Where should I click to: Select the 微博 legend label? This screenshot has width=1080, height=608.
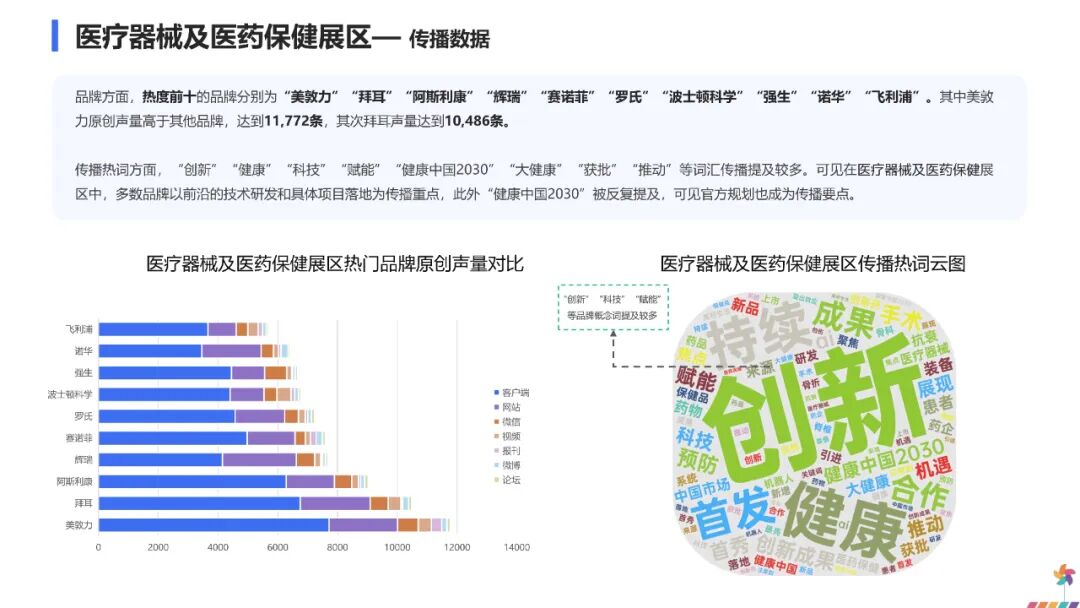(x=511, y=465)
